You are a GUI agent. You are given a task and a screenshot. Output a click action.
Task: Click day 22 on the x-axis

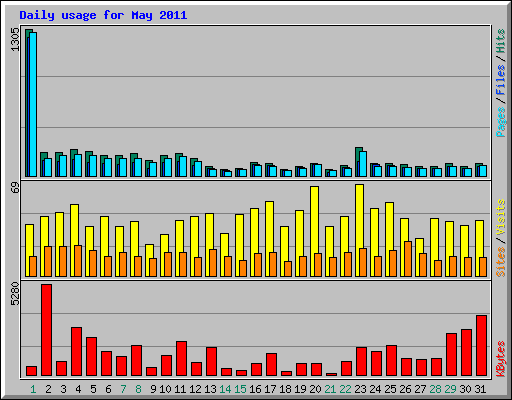pos(345,389)
